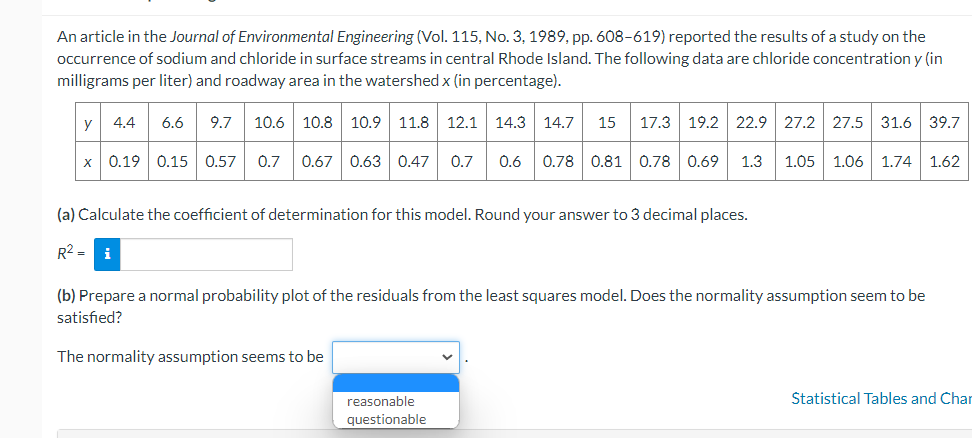Screen dimensions: 972x438
Task: Select the y value 22.9 cell
Action: (x=751, y=124)
